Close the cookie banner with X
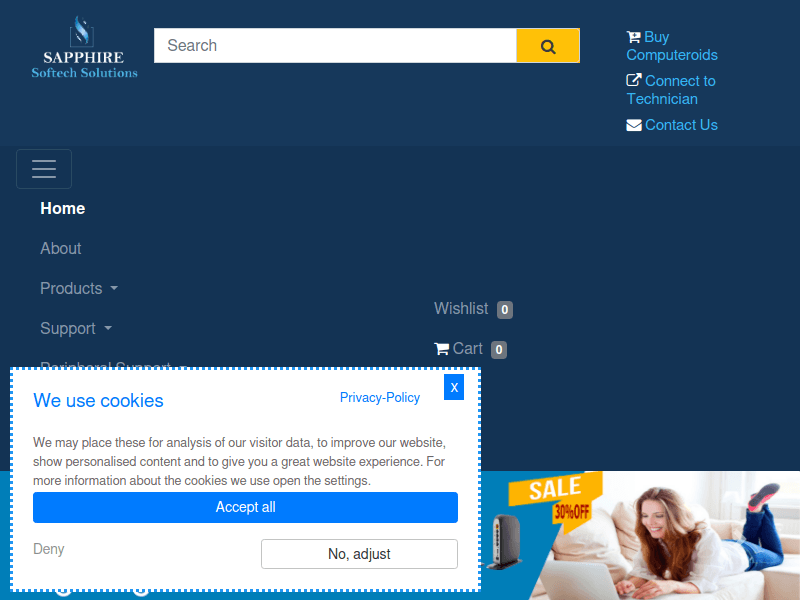Screen dimensions: 800x600 454,387
